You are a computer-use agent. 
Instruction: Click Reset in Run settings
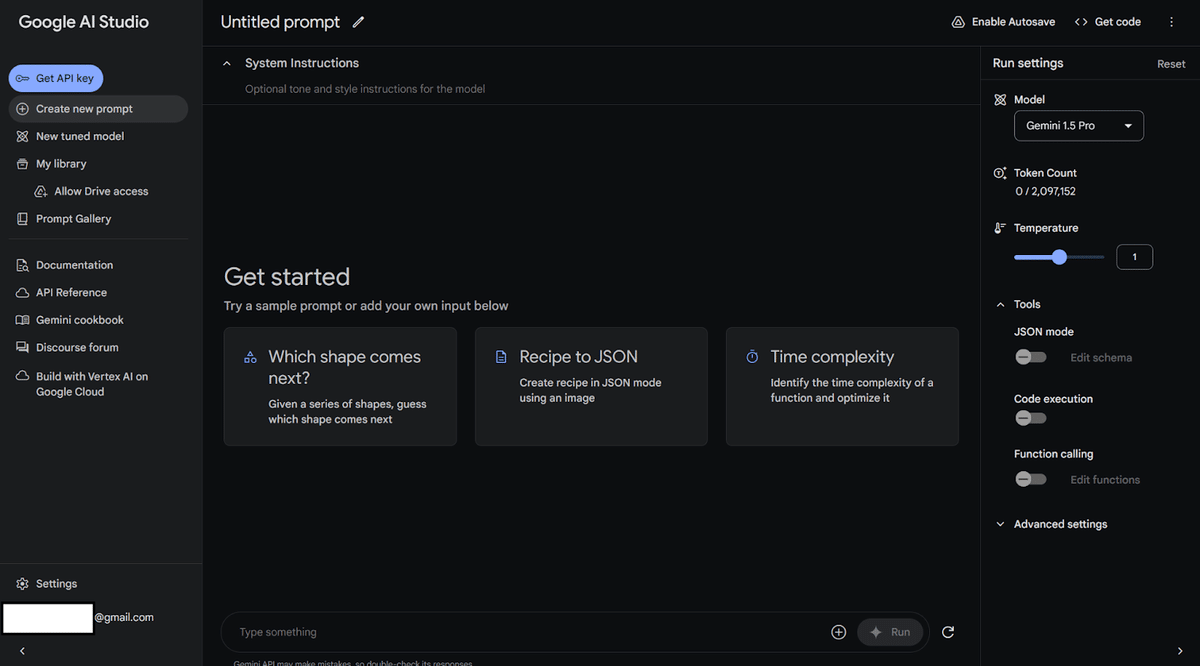(x=1171, y=64)
